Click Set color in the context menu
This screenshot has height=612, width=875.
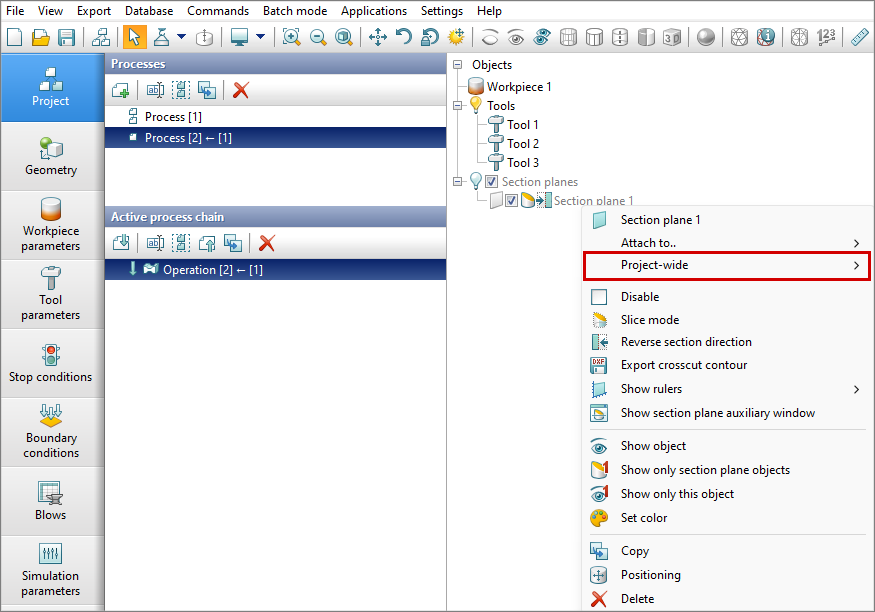click(643, 518)
